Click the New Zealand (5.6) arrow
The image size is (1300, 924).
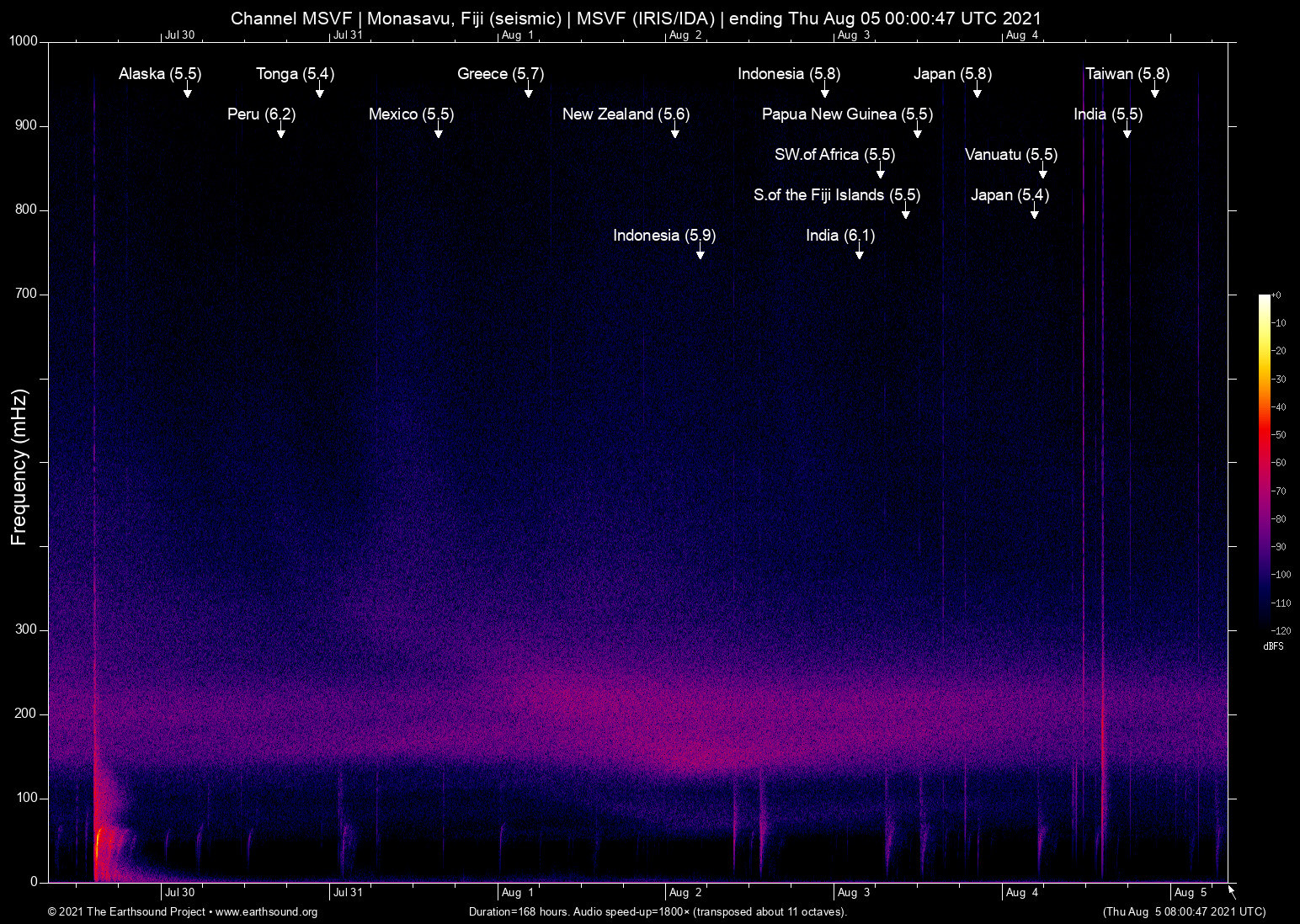pyautogui.click(x=675, y=130)
